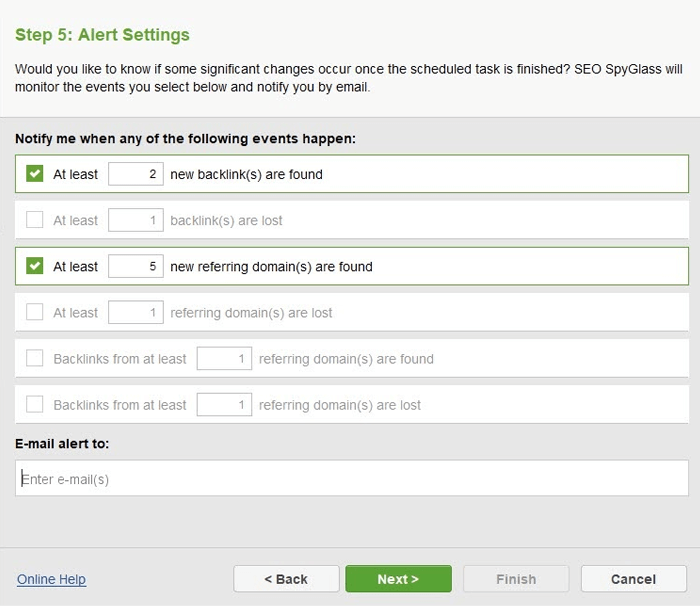
Task: Click the new backlinks count field
Action: pyautogui.click(x=136, y=174)
